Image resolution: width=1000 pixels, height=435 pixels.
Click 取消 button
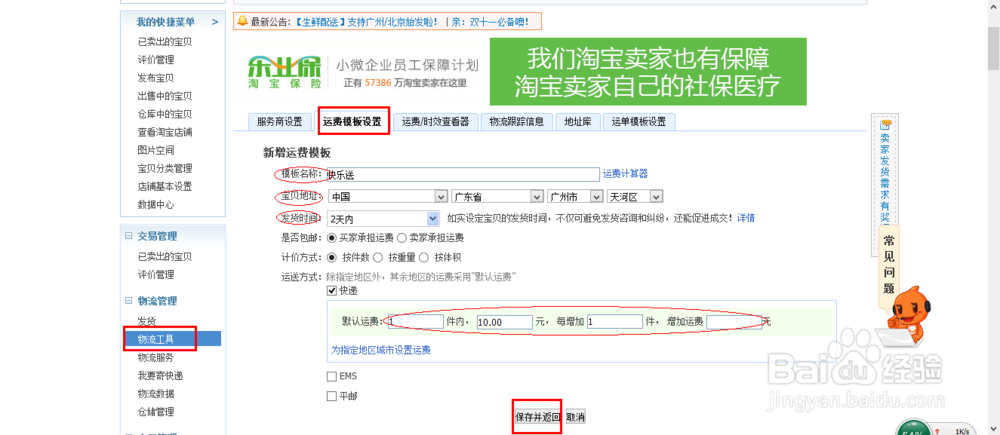pyautogui.click(x=575, y=417)
